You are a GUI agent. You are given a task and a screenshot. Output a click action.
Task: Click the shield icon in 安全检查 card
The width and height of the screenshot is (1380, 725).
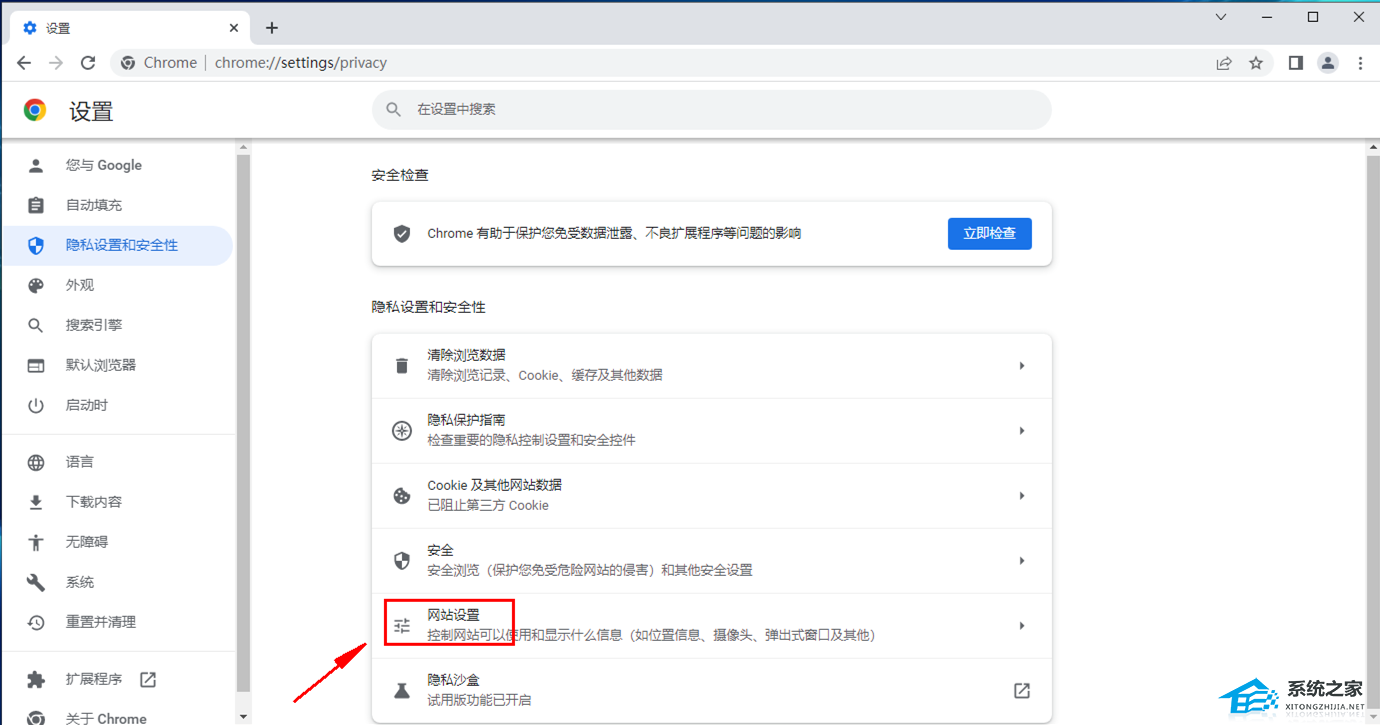coord(402,234)
